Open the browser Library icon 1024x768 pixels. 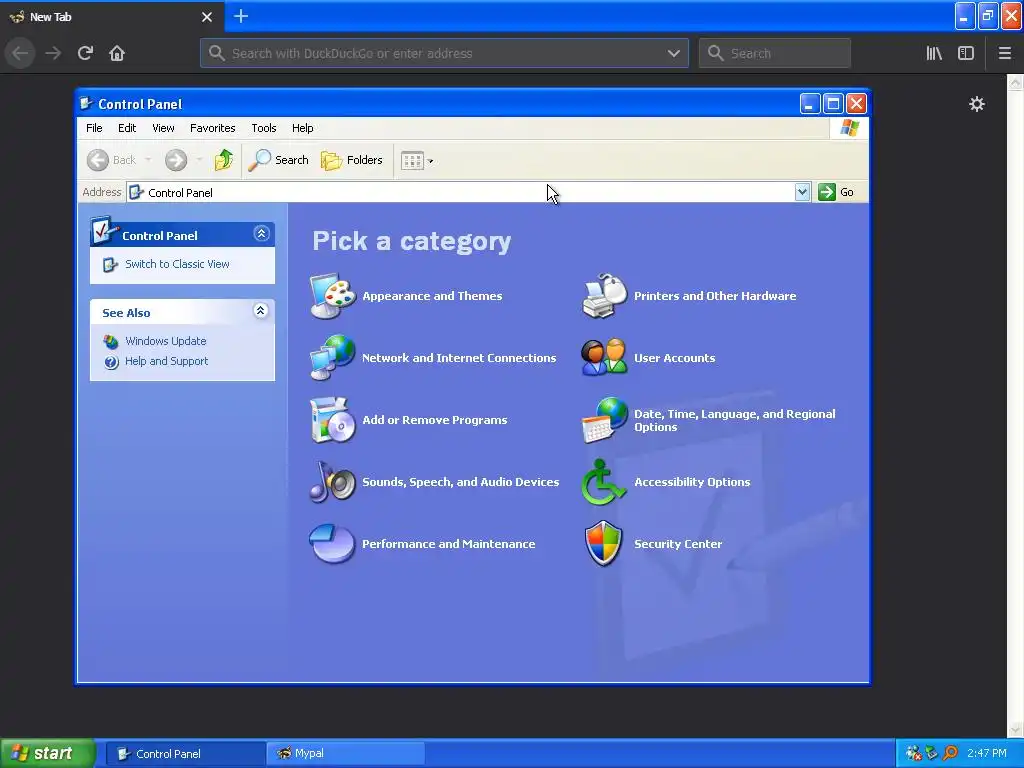pos(935,53)
